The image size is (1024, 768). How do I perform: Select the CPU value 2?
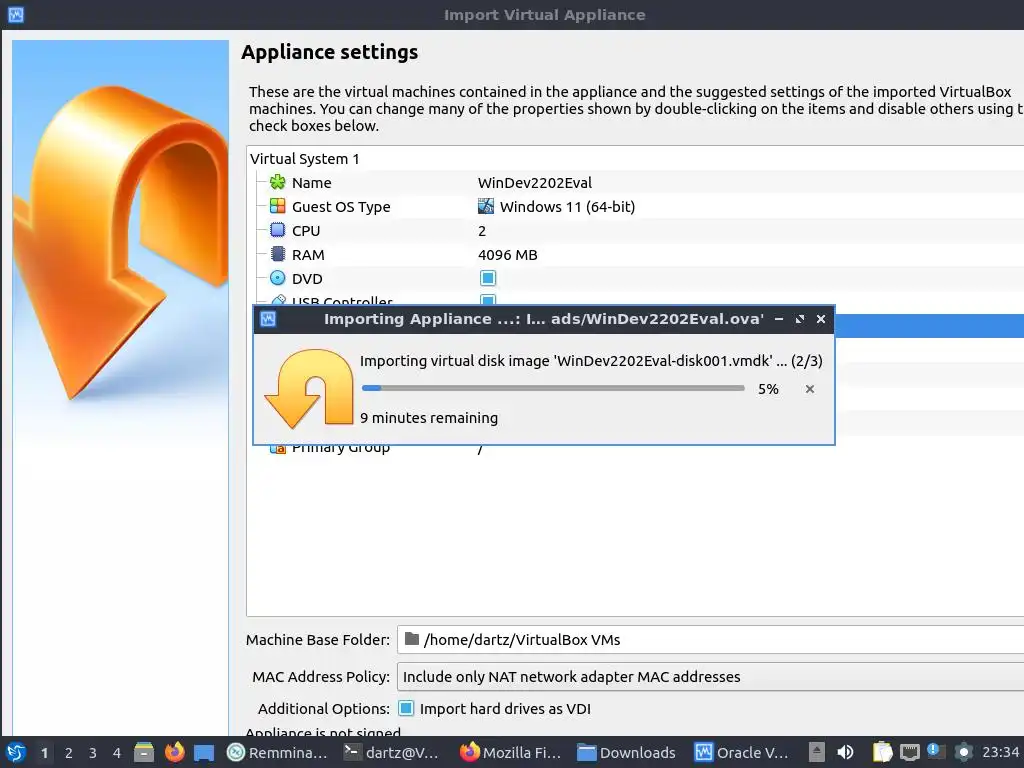tap(482, 231)
